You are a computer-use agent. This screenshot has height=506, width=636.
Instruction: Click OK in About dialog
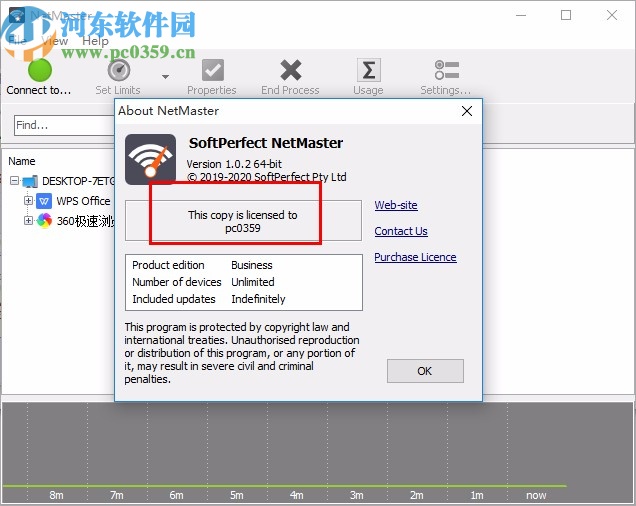pyautogui.click(x=425, y=371)
